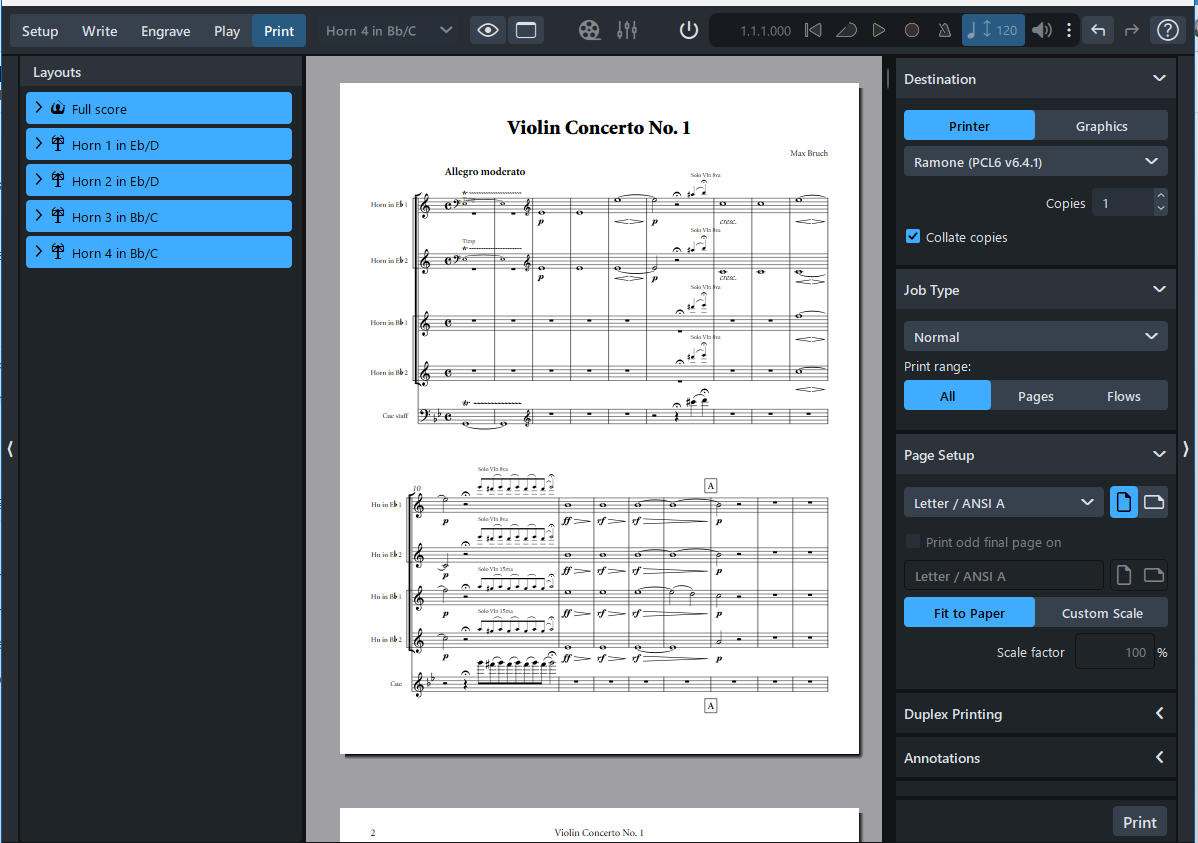Switch to Play mode
Image resolution: width=1198 pixels, height=843 pixels.
pyautogui.click(x=226, y=31)
